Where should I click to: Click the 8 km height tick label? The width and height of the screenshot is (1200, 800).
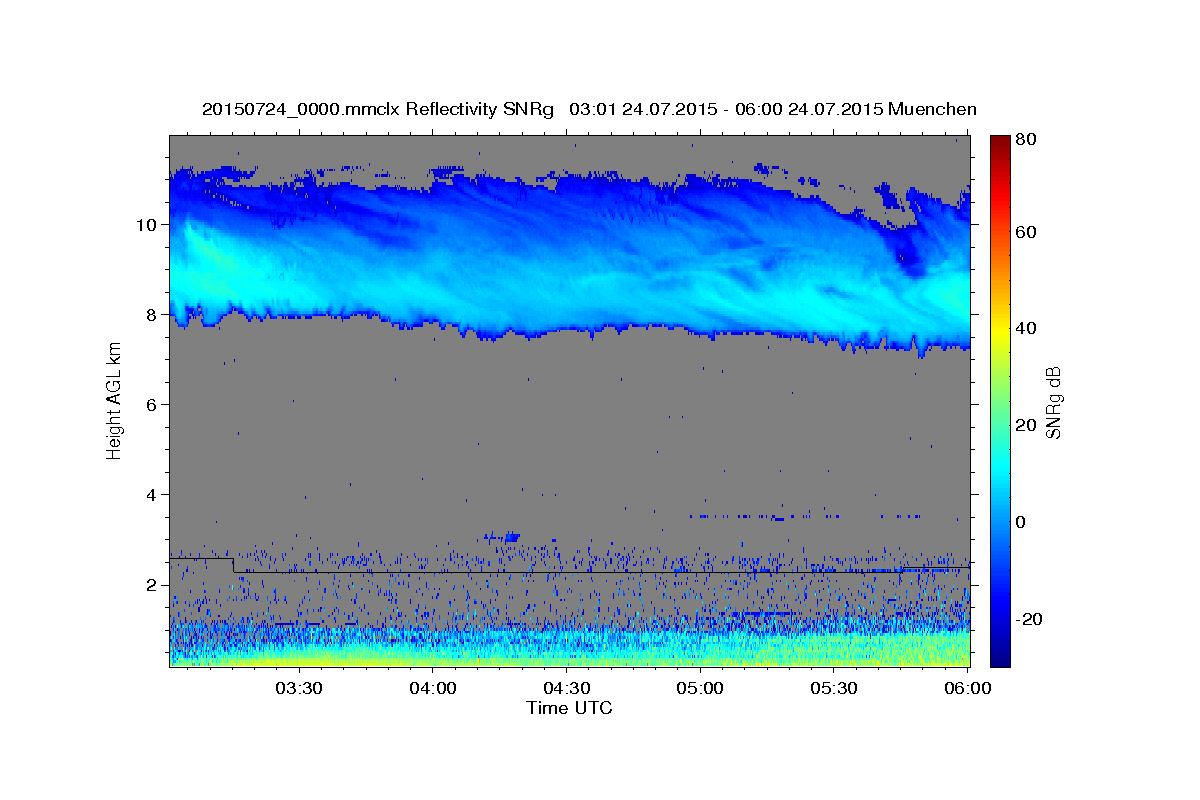pos(154,314)
